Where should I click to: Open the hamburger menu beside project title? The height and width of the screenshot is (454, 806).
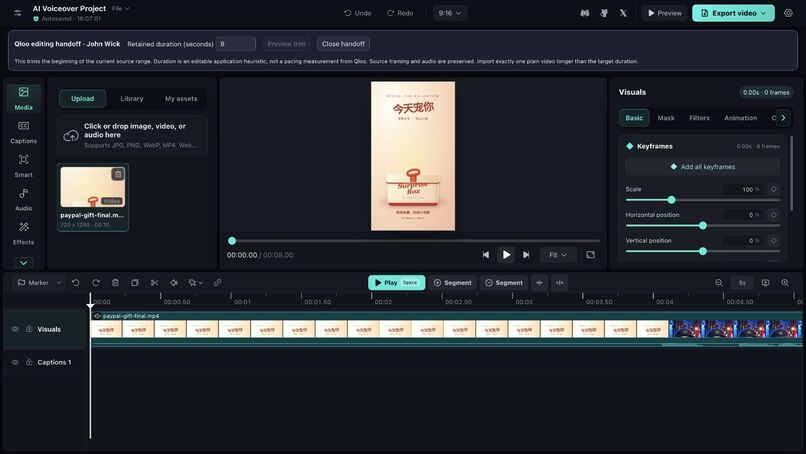pos(17,13)
